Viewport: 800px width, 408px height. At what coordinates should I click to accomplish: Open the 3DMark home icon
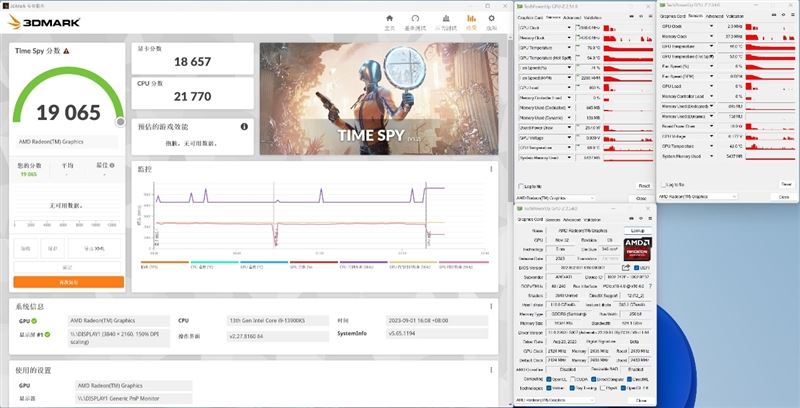click(x=390, y=18)
